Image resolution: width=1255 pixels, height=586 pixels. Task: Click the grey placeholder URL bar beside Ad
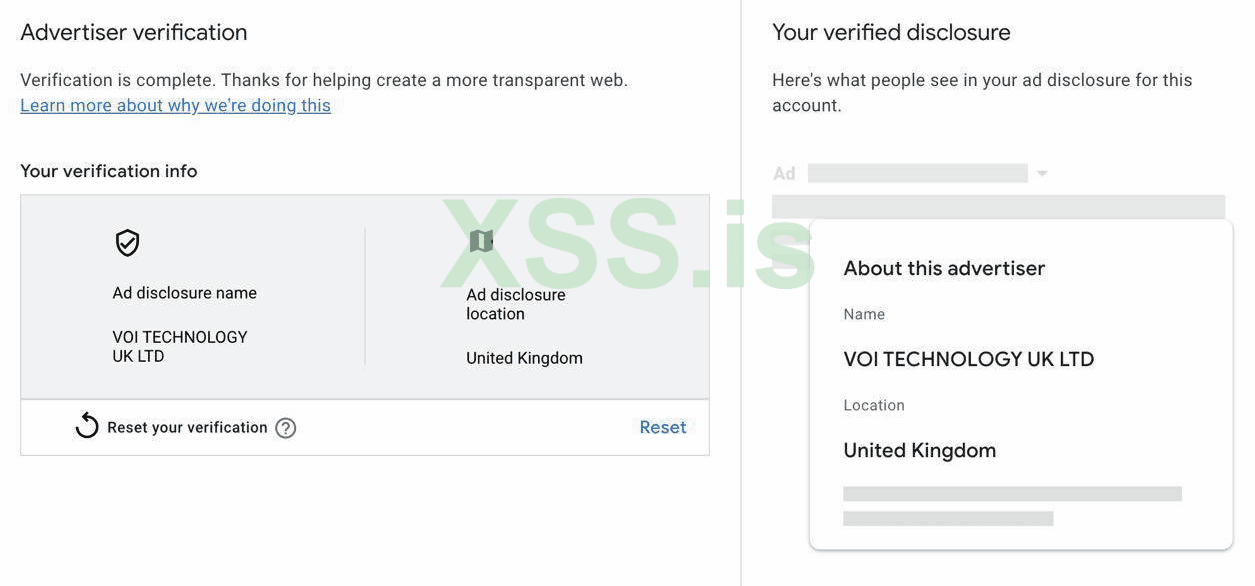click(x=917, y=174)
